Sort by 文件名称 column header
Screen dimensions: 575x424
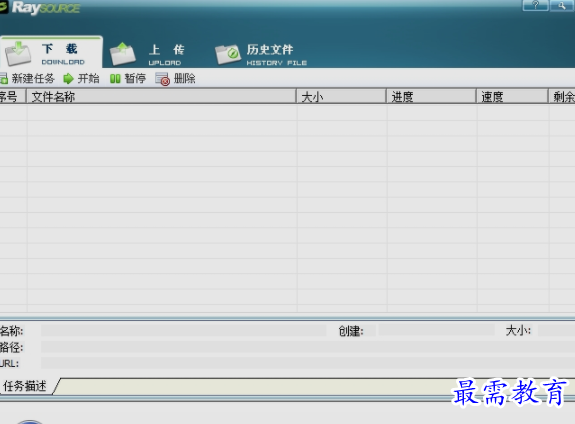[x=161, y=96]
